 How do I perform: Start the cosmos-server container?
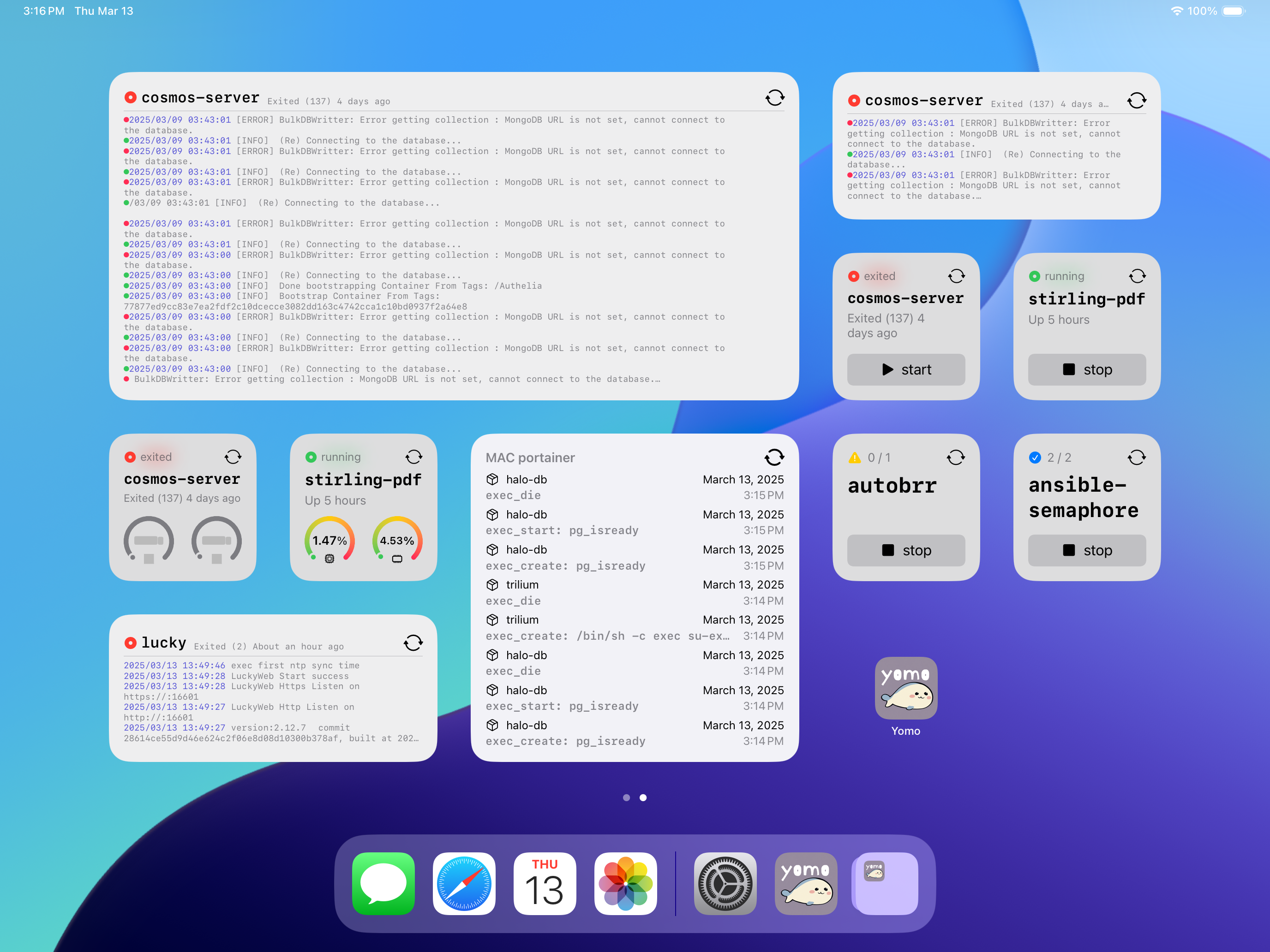(905, 369)
